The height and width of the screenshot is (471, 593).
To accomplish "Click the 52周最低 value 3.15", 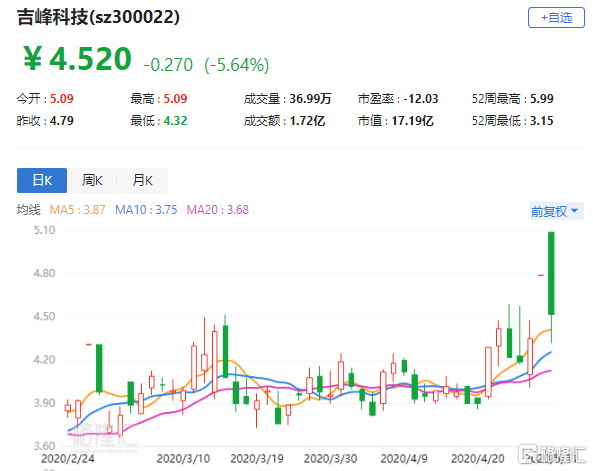I will point(542,121).
